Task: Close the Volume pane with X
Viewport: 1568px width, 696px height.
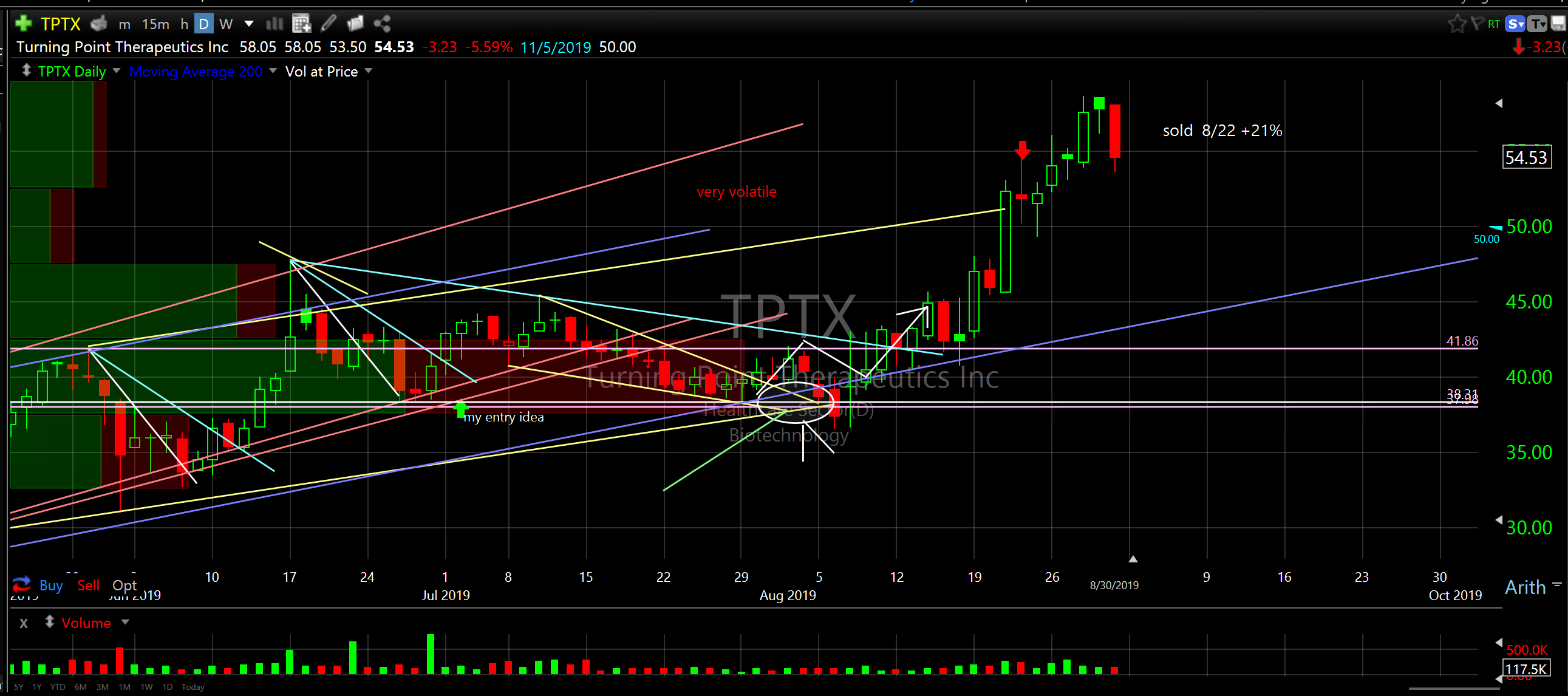Action: pos(24,623)
